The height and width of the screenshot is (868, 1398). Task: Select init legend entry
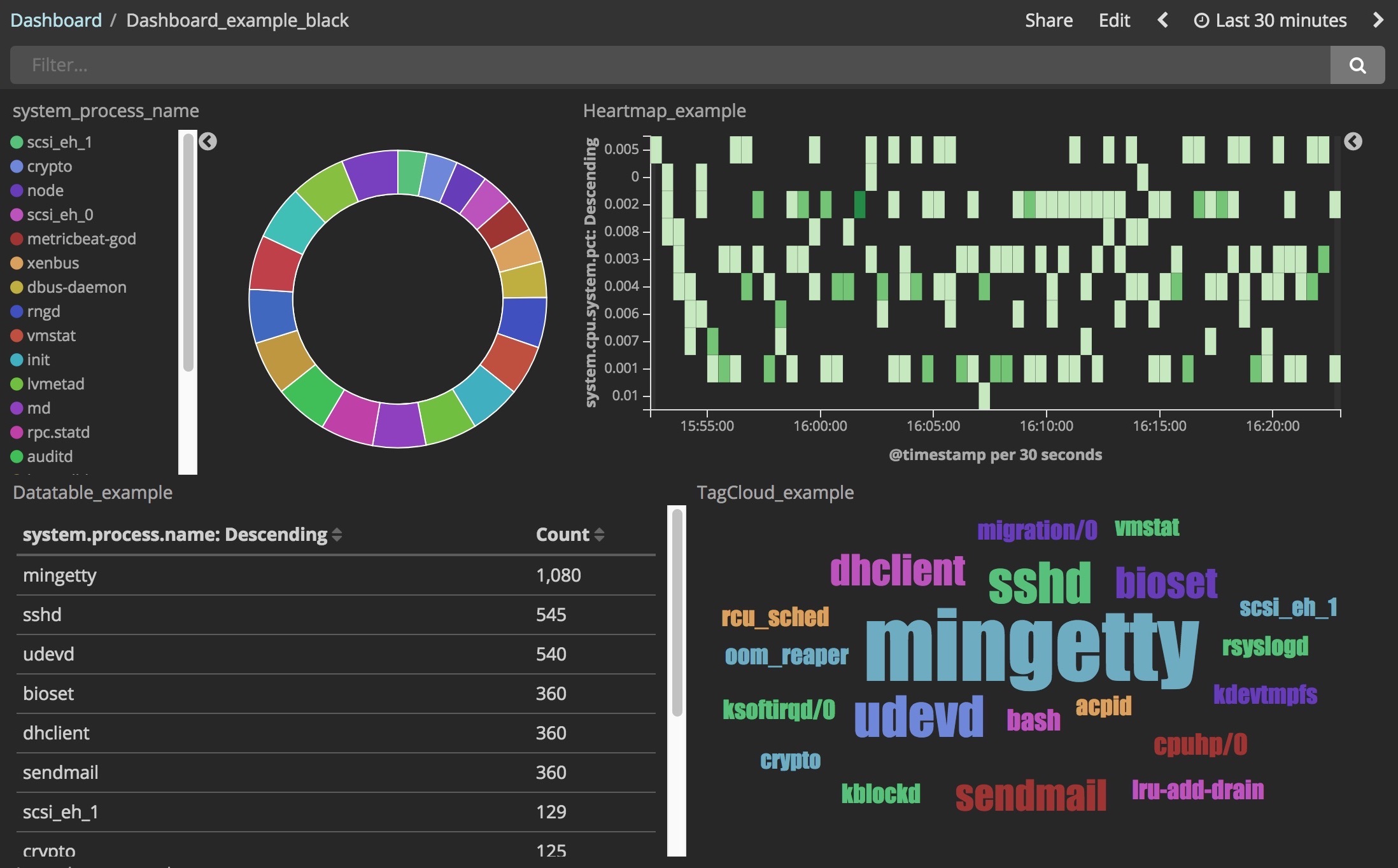point(30,360)
